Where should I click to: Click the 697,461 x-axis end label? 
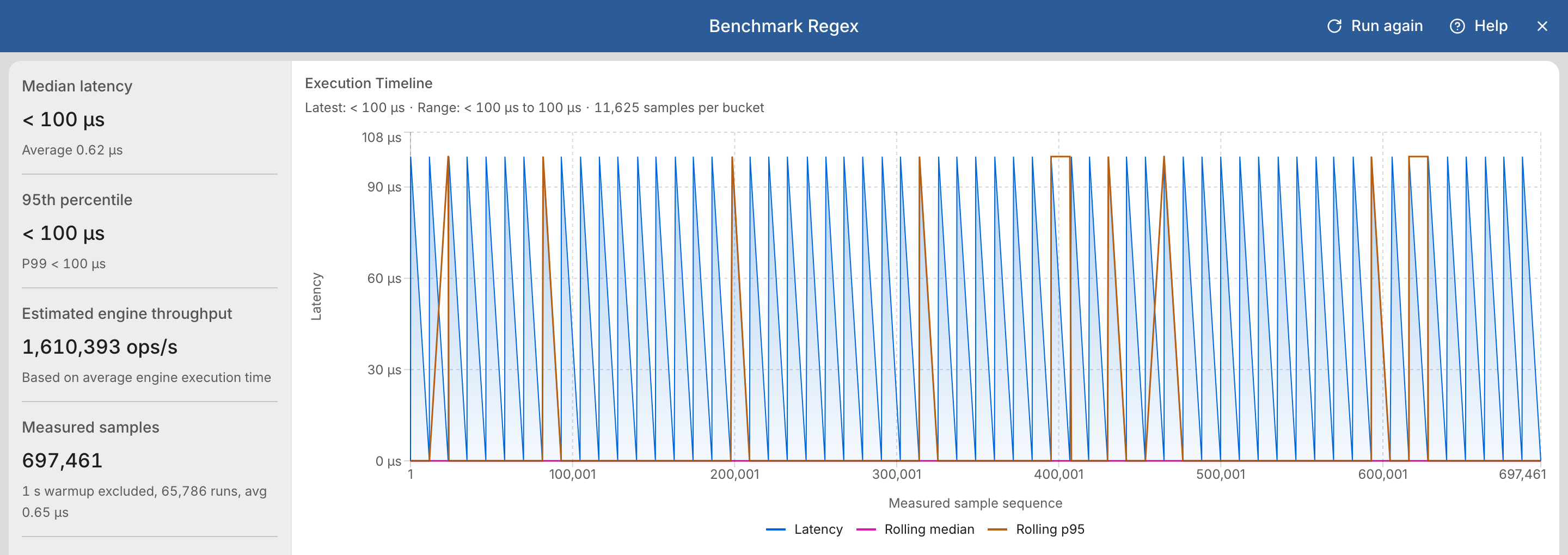[x=1522, y=474]
